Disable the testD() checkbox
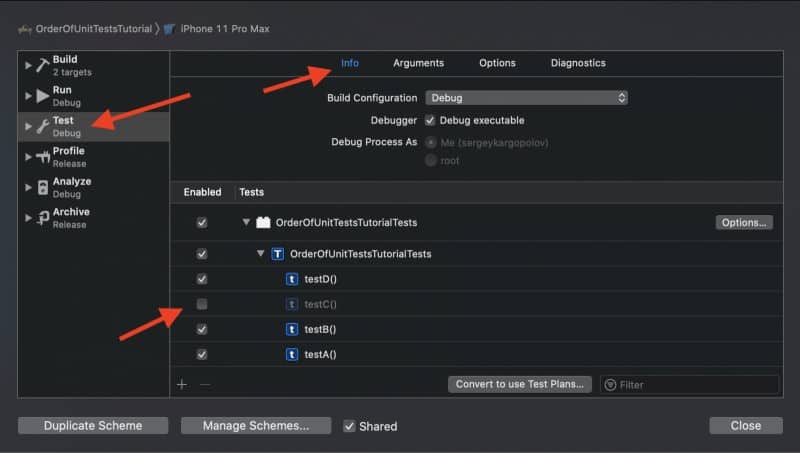Image resolution: width=800 pixels, height=453 pixels. click(202, 279)
